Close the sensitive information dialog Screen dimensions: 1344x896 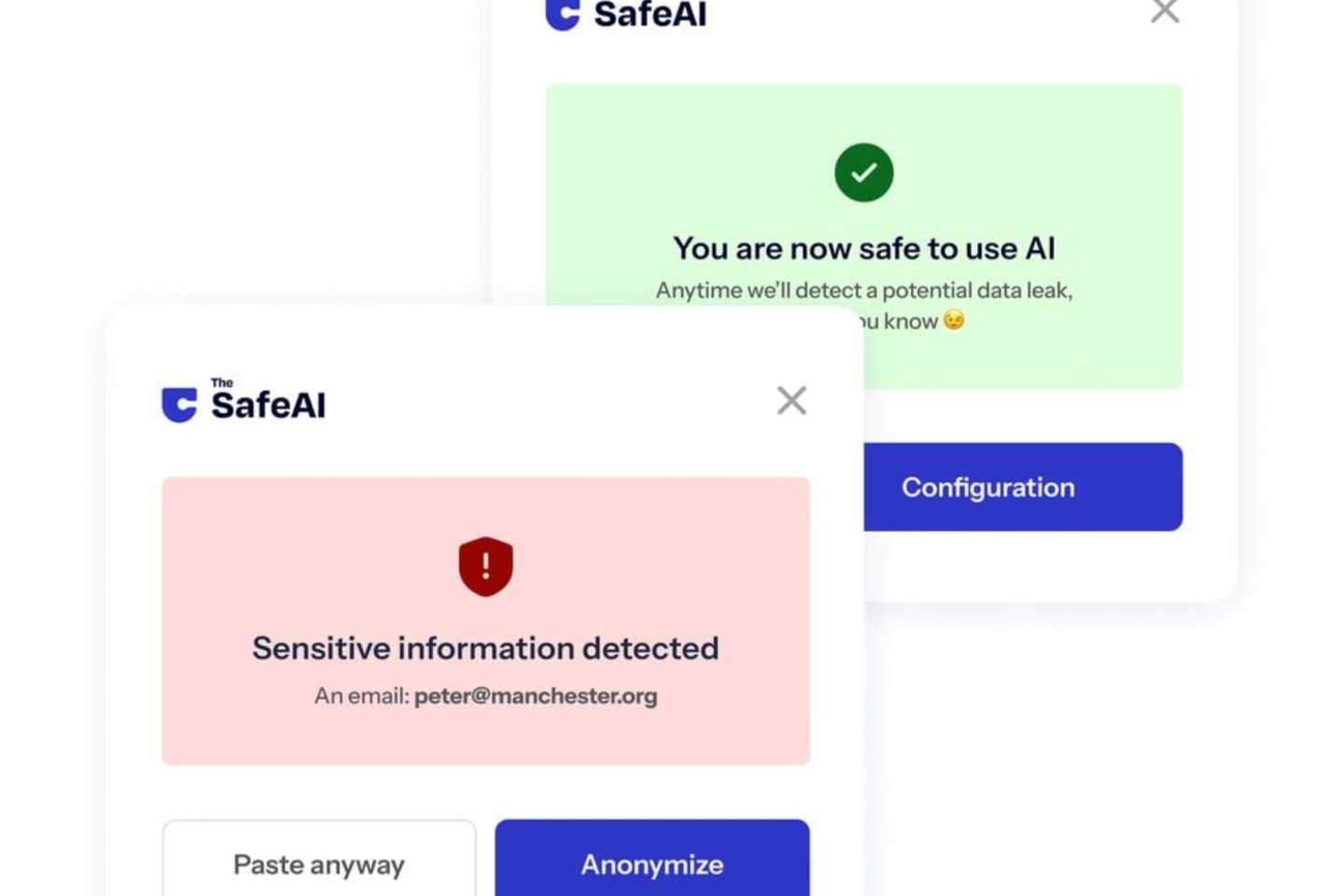(x=791, y=400)
